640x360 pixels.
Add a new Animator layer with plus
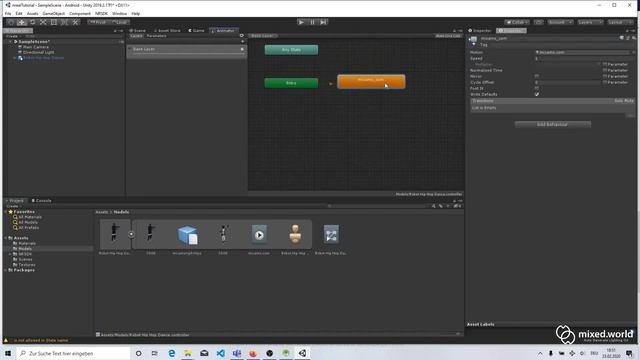click(x=242, y=41)
